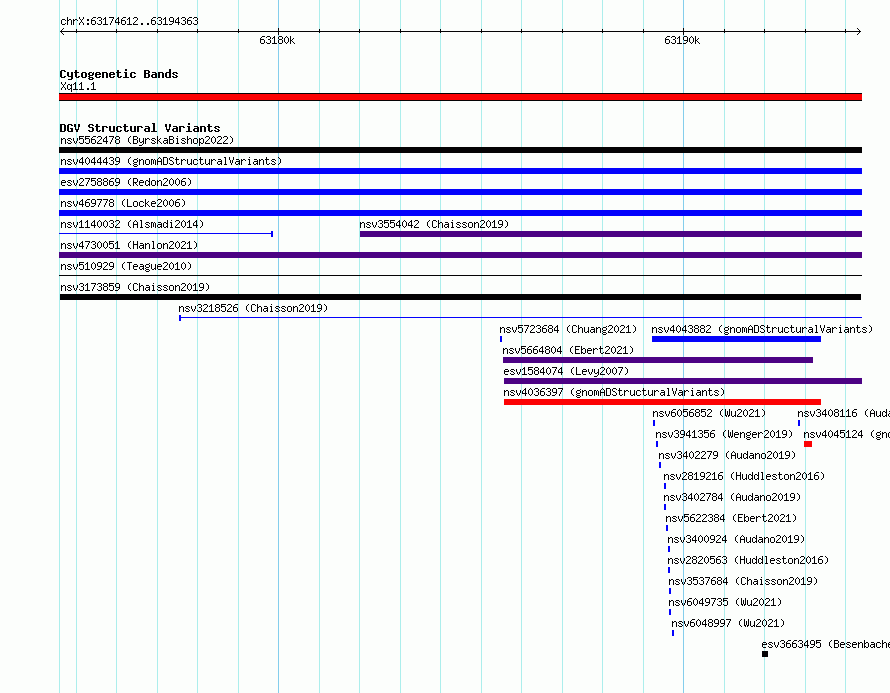This screenshot has width=890, height=693.
Task: Click the purple nsv3554042 variant bar
Action: click(611, 234)
